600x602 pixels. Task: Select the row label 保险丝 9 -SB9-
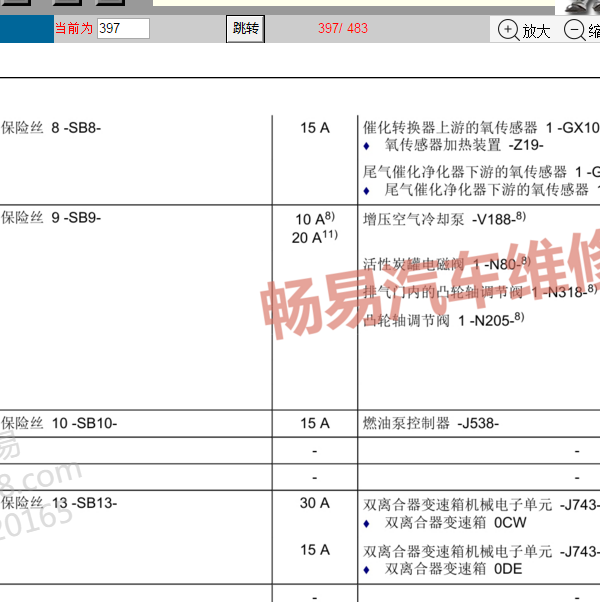coord(51,218)
